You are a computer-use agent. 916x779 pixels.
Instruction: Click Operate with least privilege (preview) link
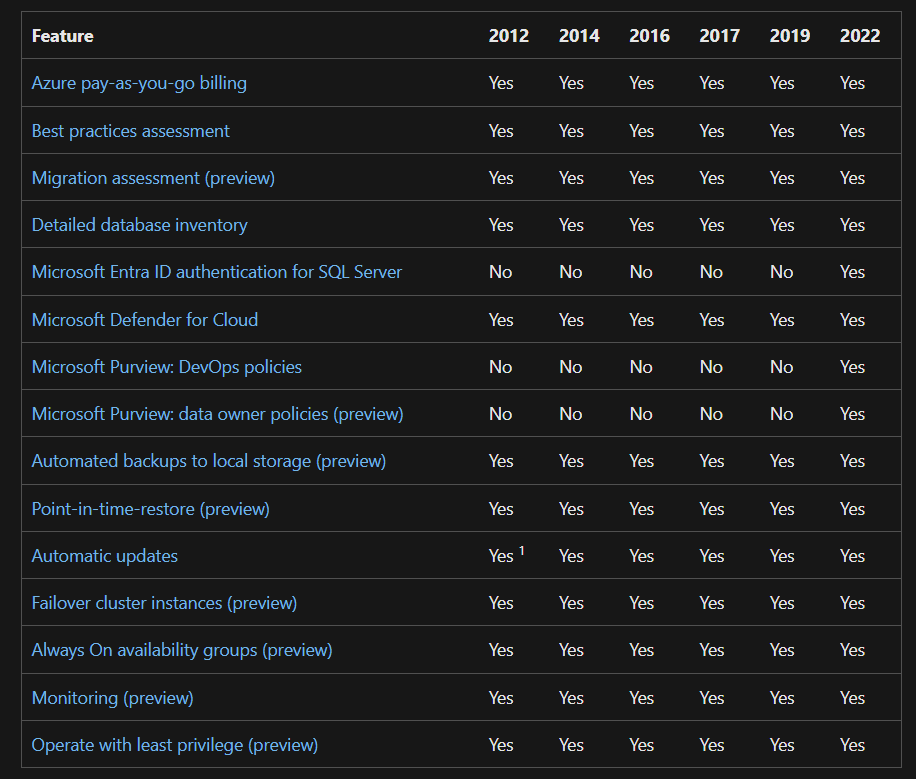[175, 745]
